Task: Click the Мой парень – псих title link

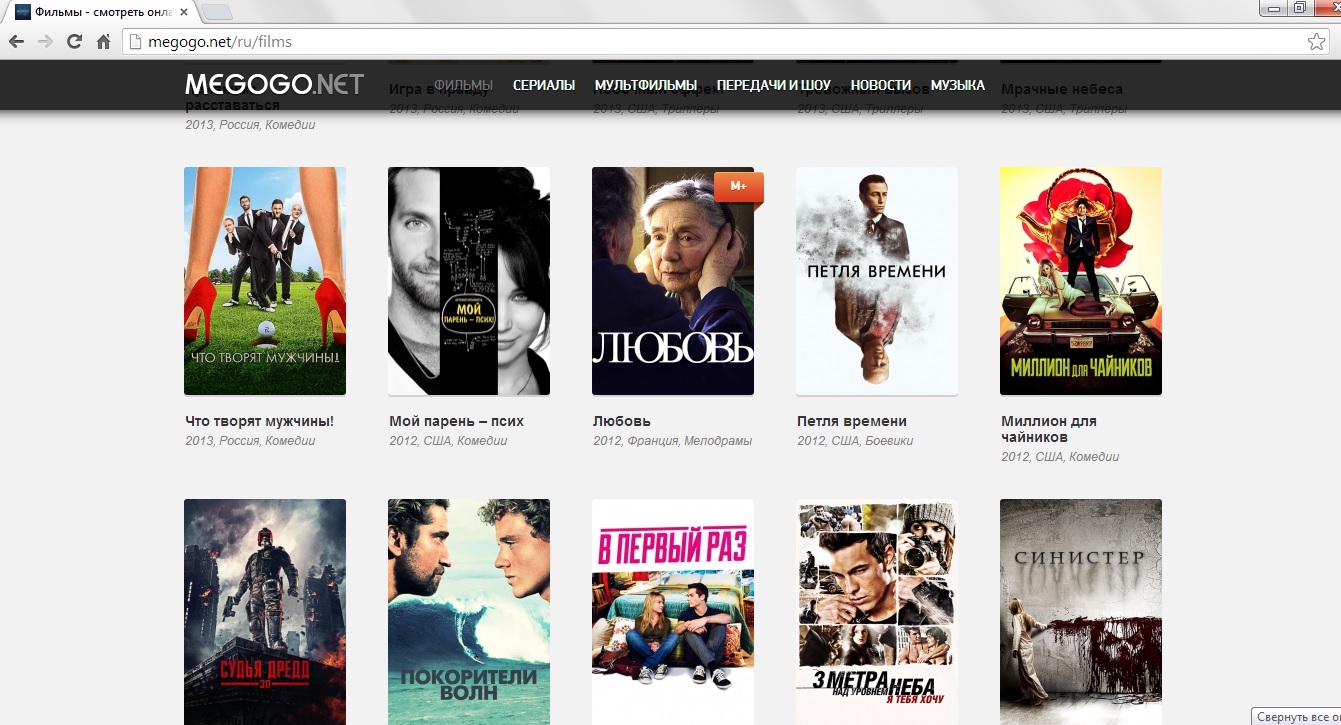Action: 456,421
